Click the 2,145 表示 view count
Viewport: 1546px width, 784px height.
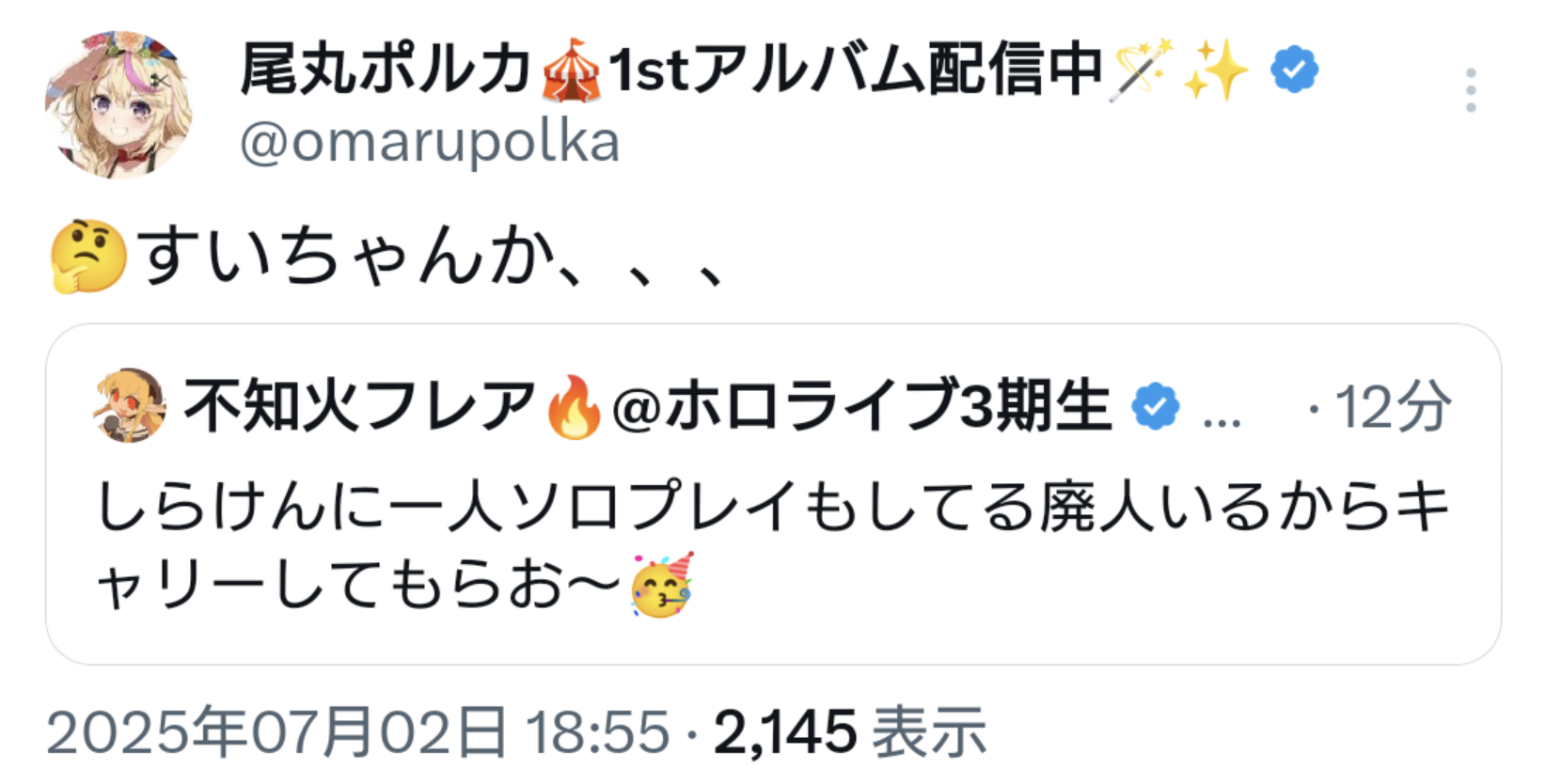(x=850, y=732)
